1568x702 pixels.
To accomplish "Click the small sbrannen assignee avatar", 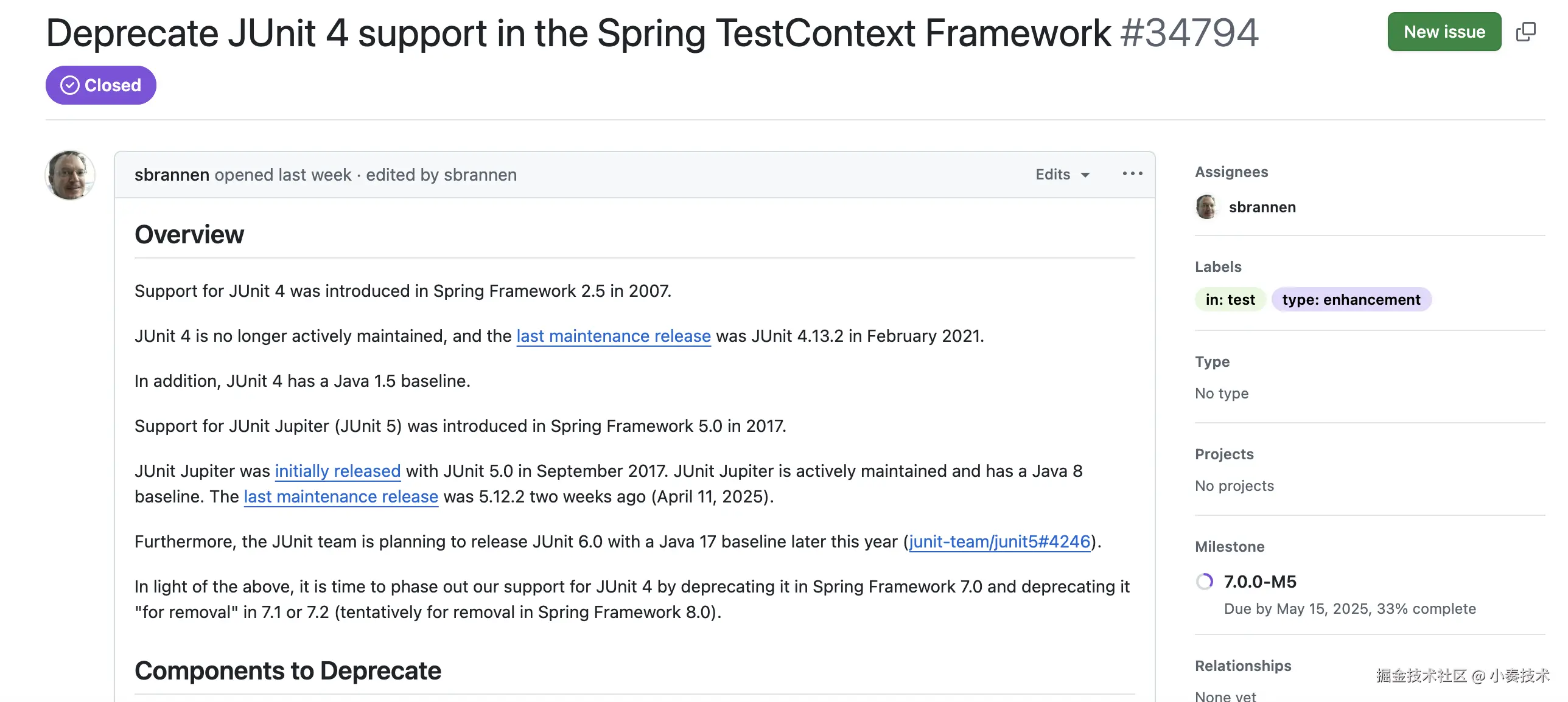I will click(1206, 207).
